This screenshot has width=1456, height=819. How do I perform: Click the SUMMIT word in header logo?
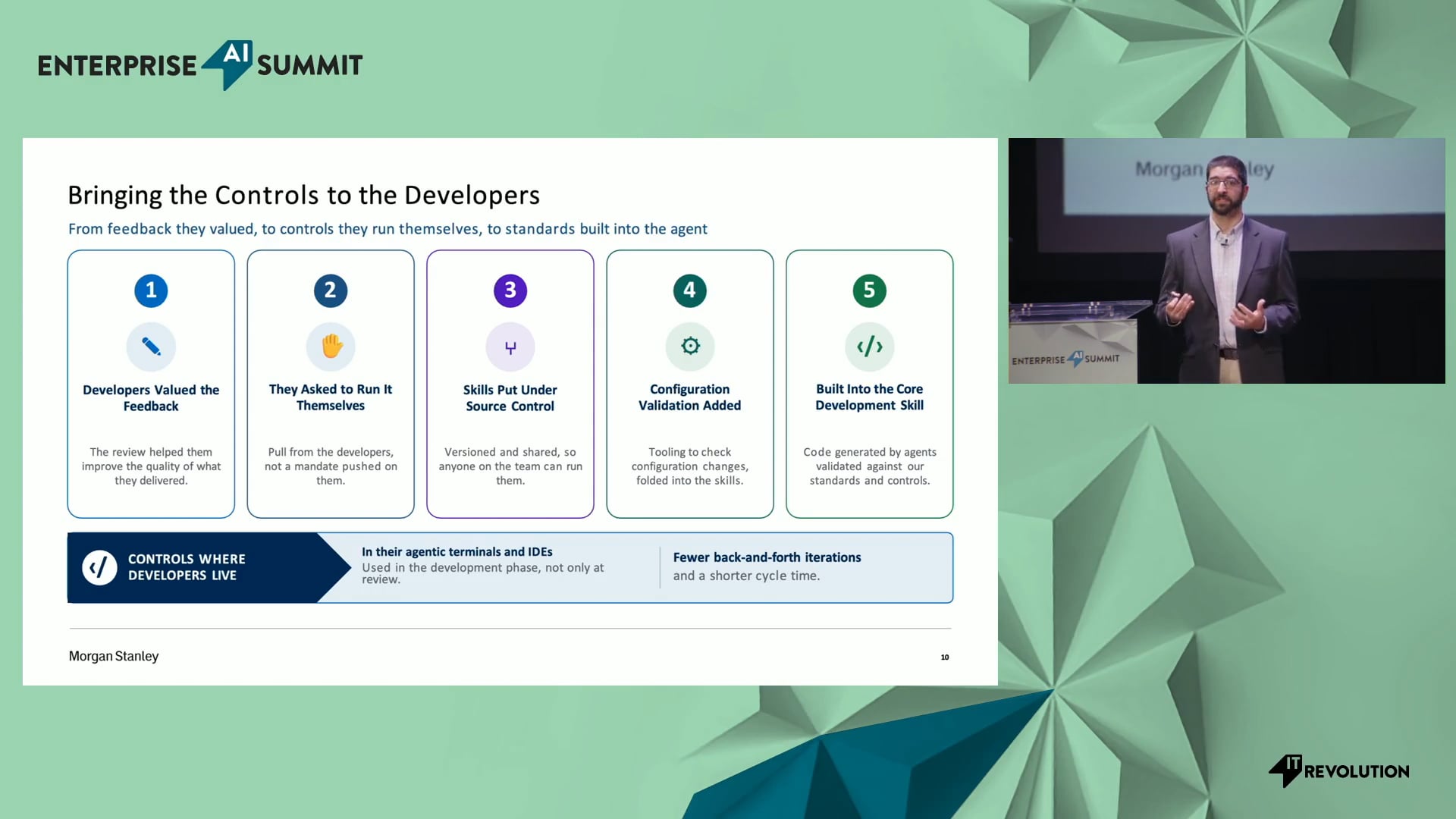(x=309, y=65)
